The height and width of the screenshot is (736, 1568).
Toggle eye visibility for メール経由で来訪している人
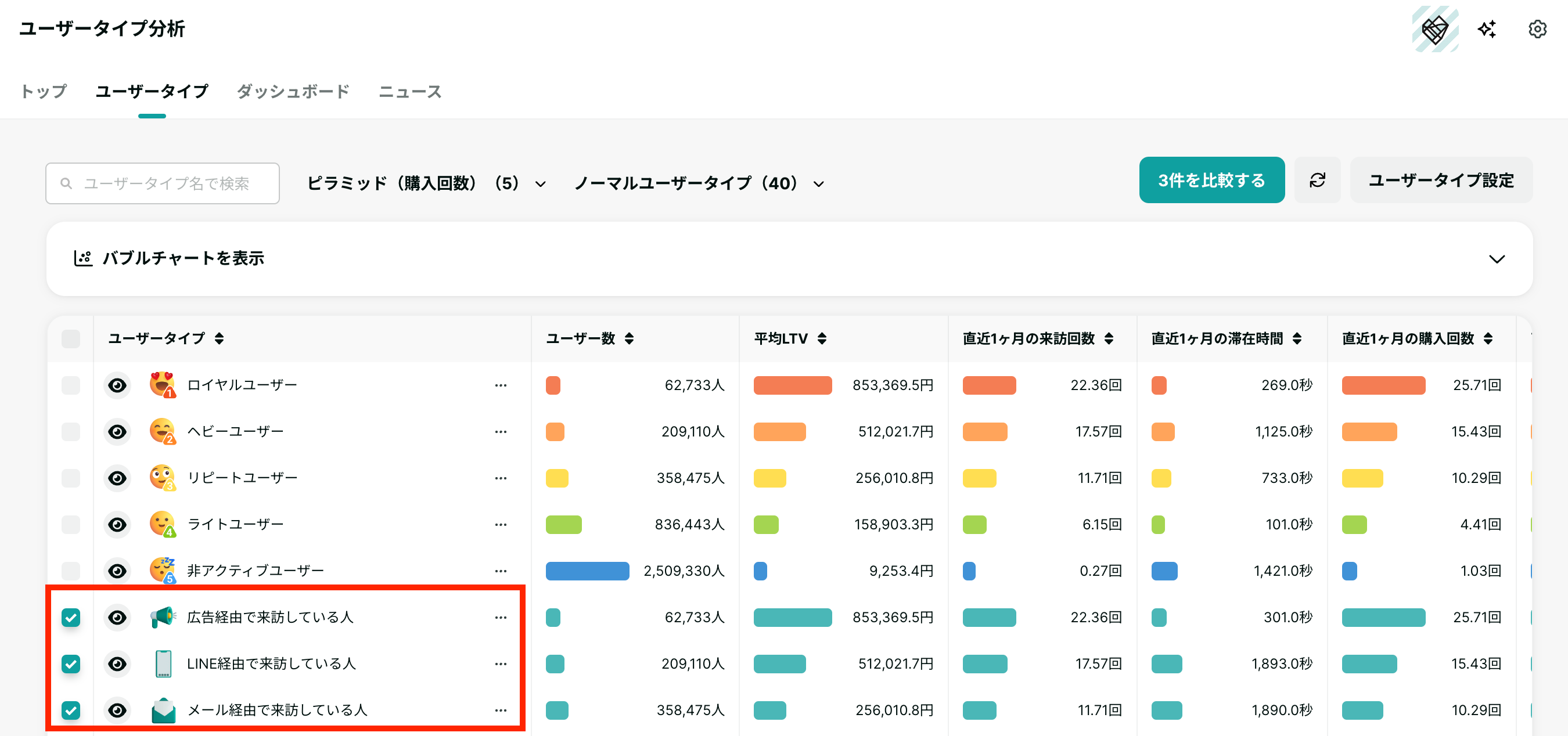pyautogui.click(x=117, y=710)
